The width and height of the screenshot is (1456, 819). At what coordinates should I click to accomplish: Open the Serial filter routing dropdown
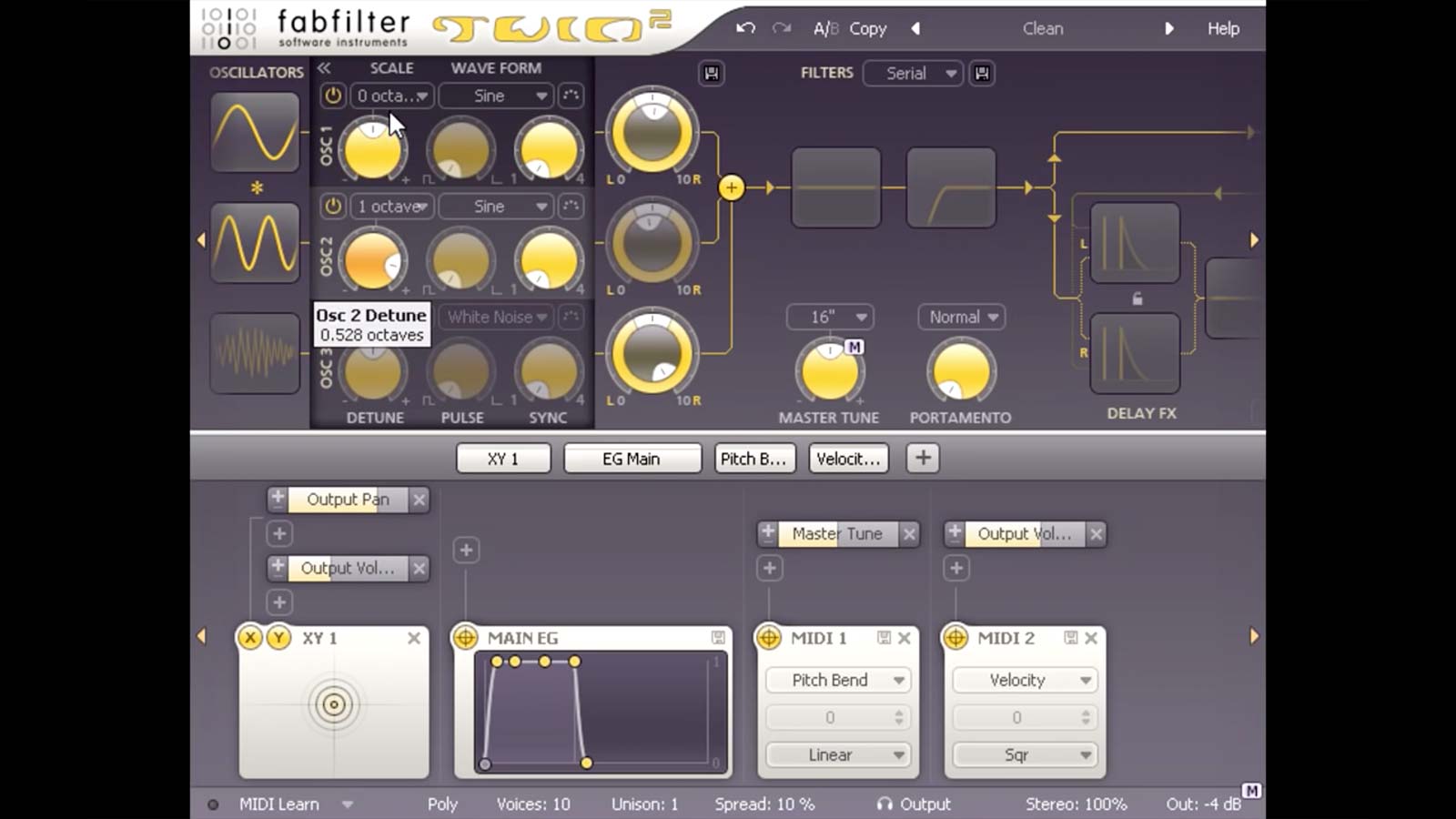[x=913, y=74]
